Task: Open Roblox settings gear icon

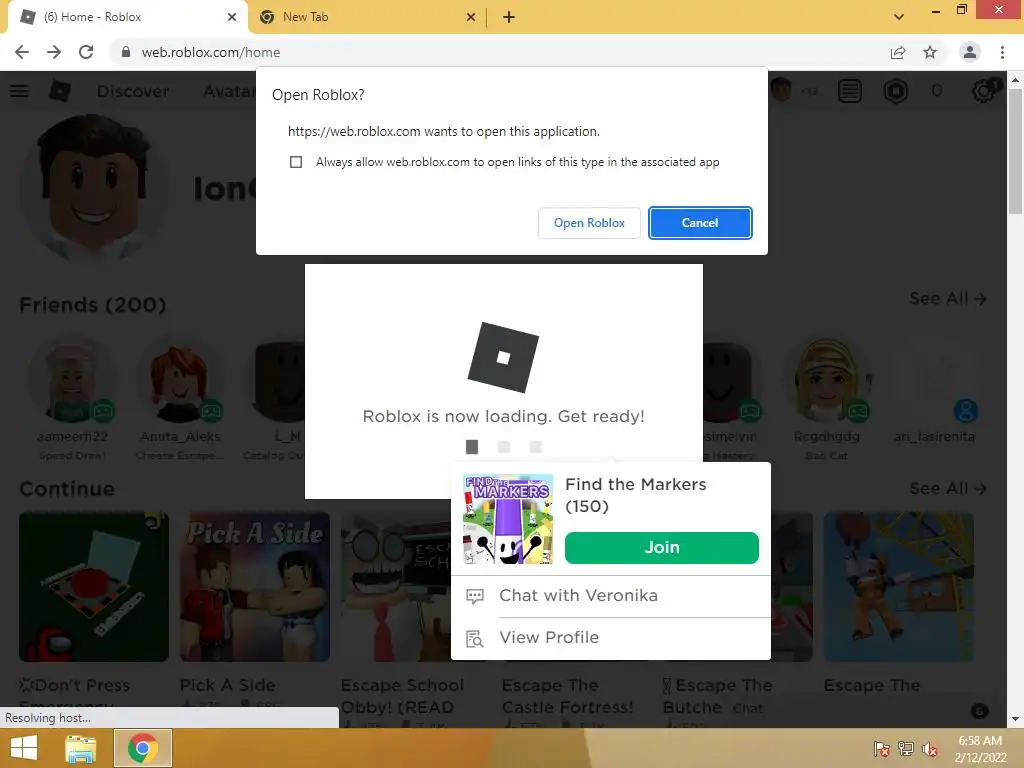Action: tap(984, 91)
